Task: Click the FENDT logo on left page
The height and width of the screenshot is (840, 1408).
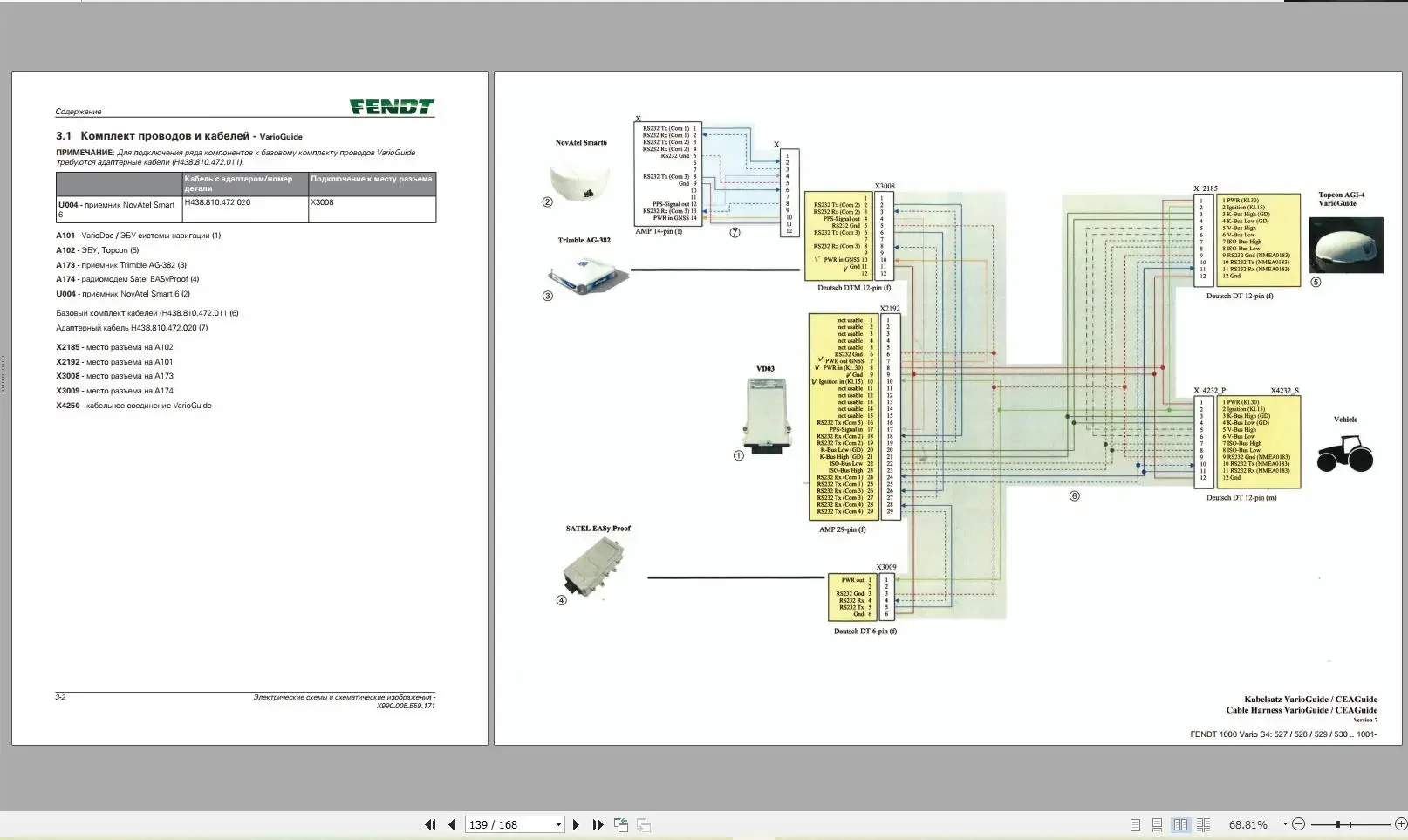Action: click(392, 107)
